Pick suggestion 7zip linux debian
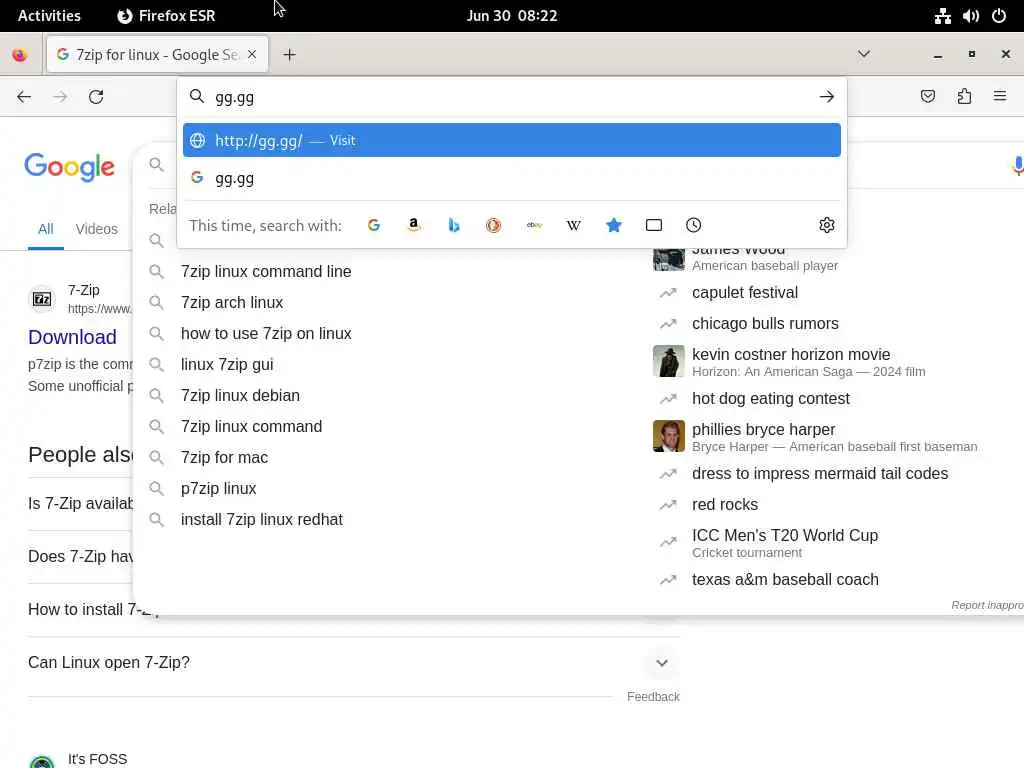 coord(240,396)
